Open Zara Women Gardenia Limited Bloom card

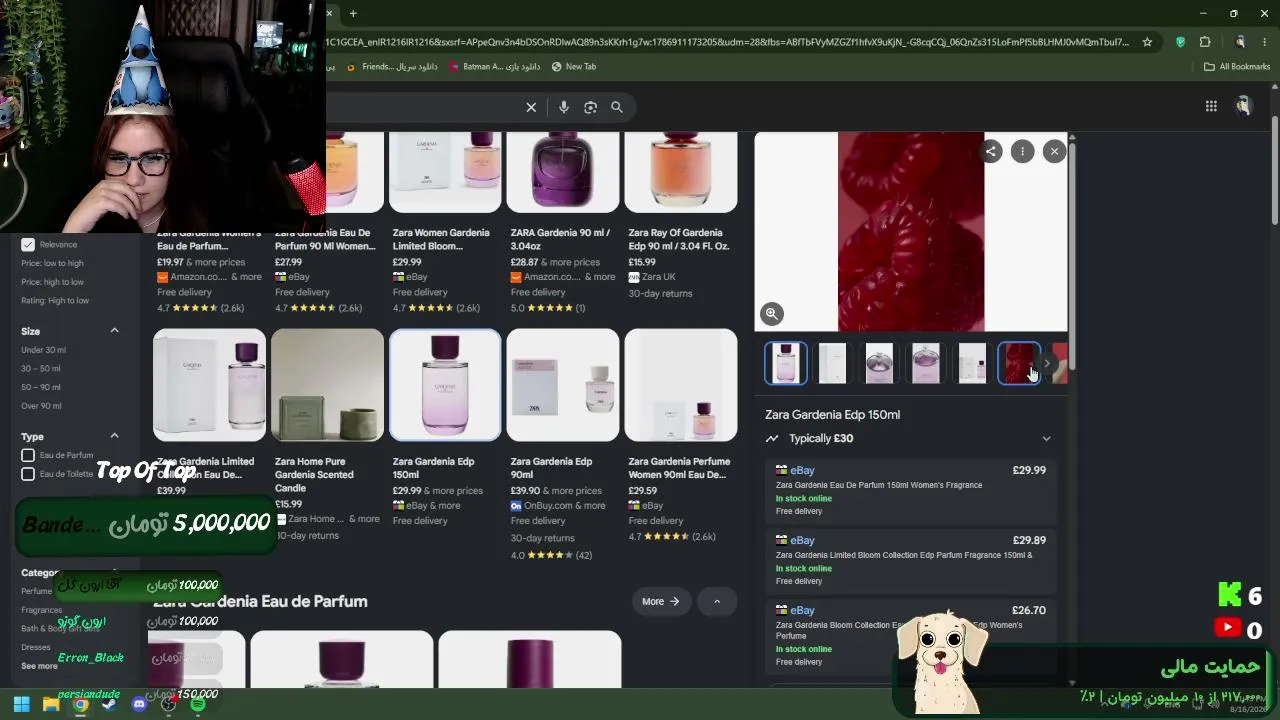[445, 222]
